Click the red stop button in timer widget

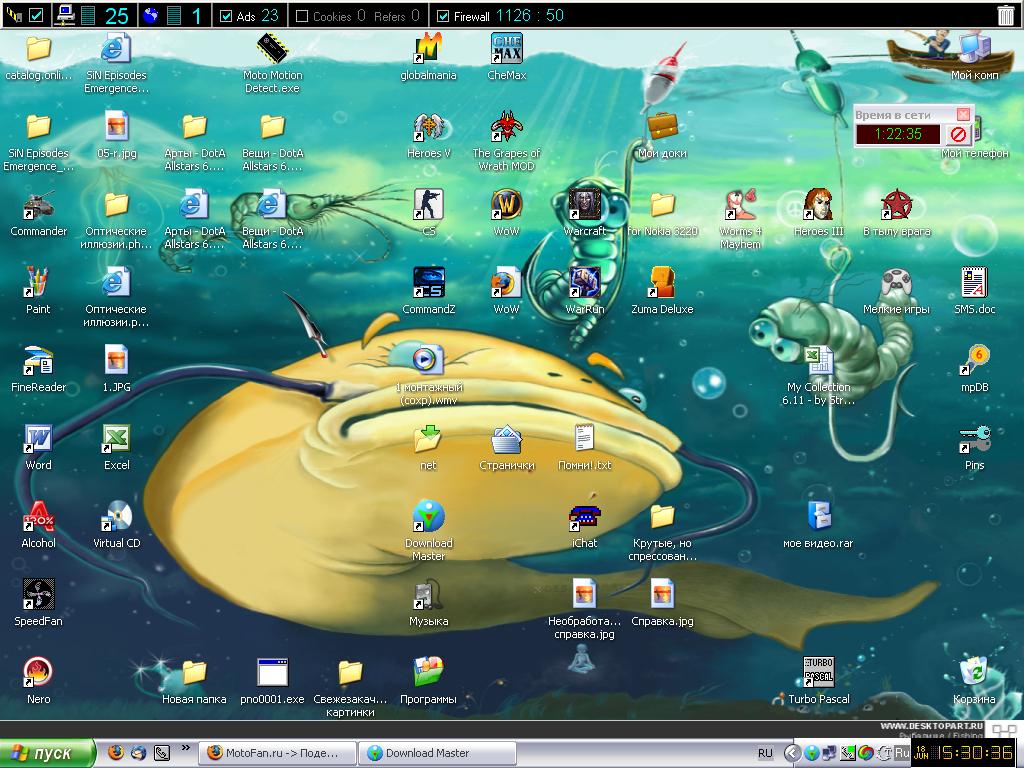(x=958, y=135)
